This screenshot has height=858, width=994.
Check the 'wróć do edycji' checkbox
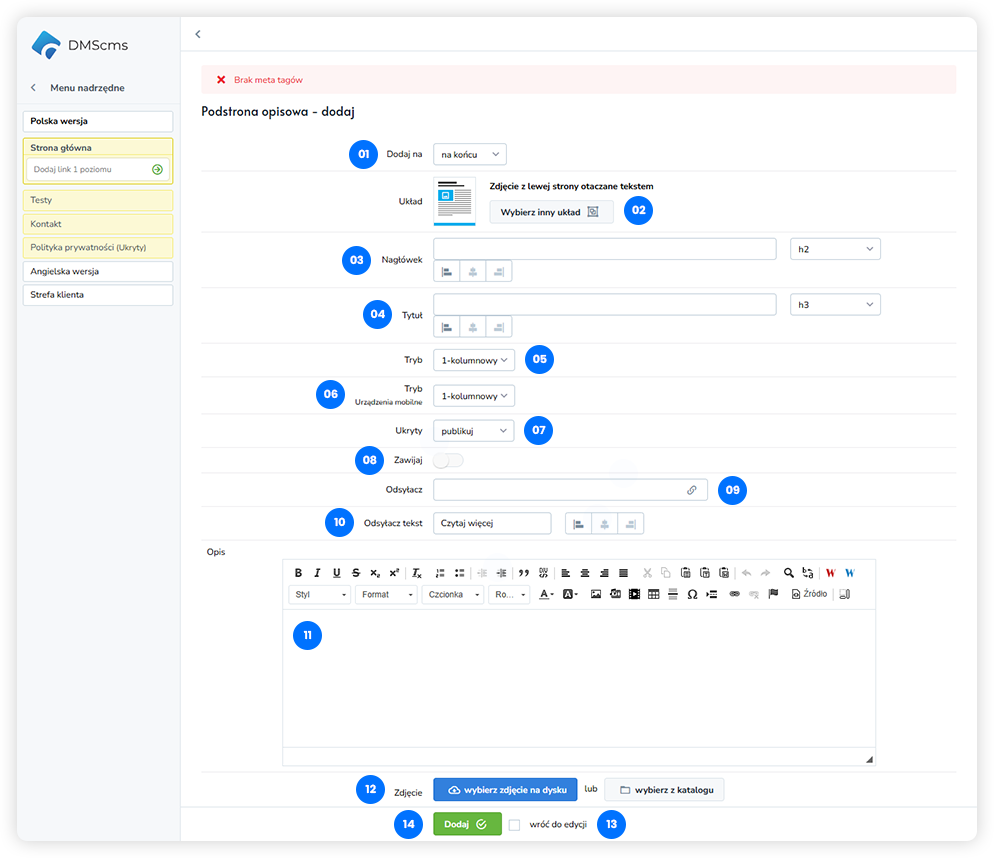(x=515, y=825)
